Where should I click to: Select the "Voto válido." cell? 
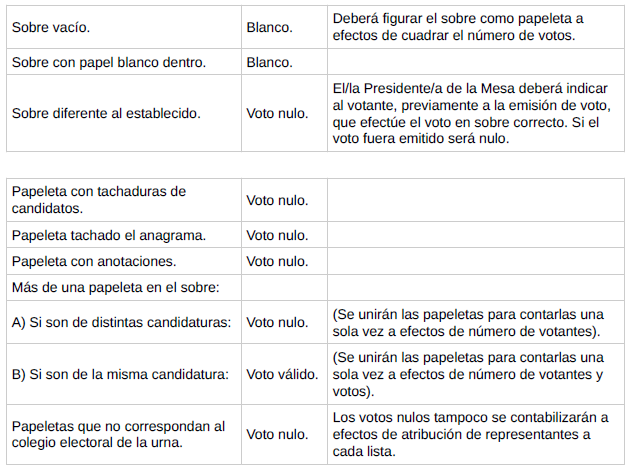pyautogui.click(x=282, y=374)
